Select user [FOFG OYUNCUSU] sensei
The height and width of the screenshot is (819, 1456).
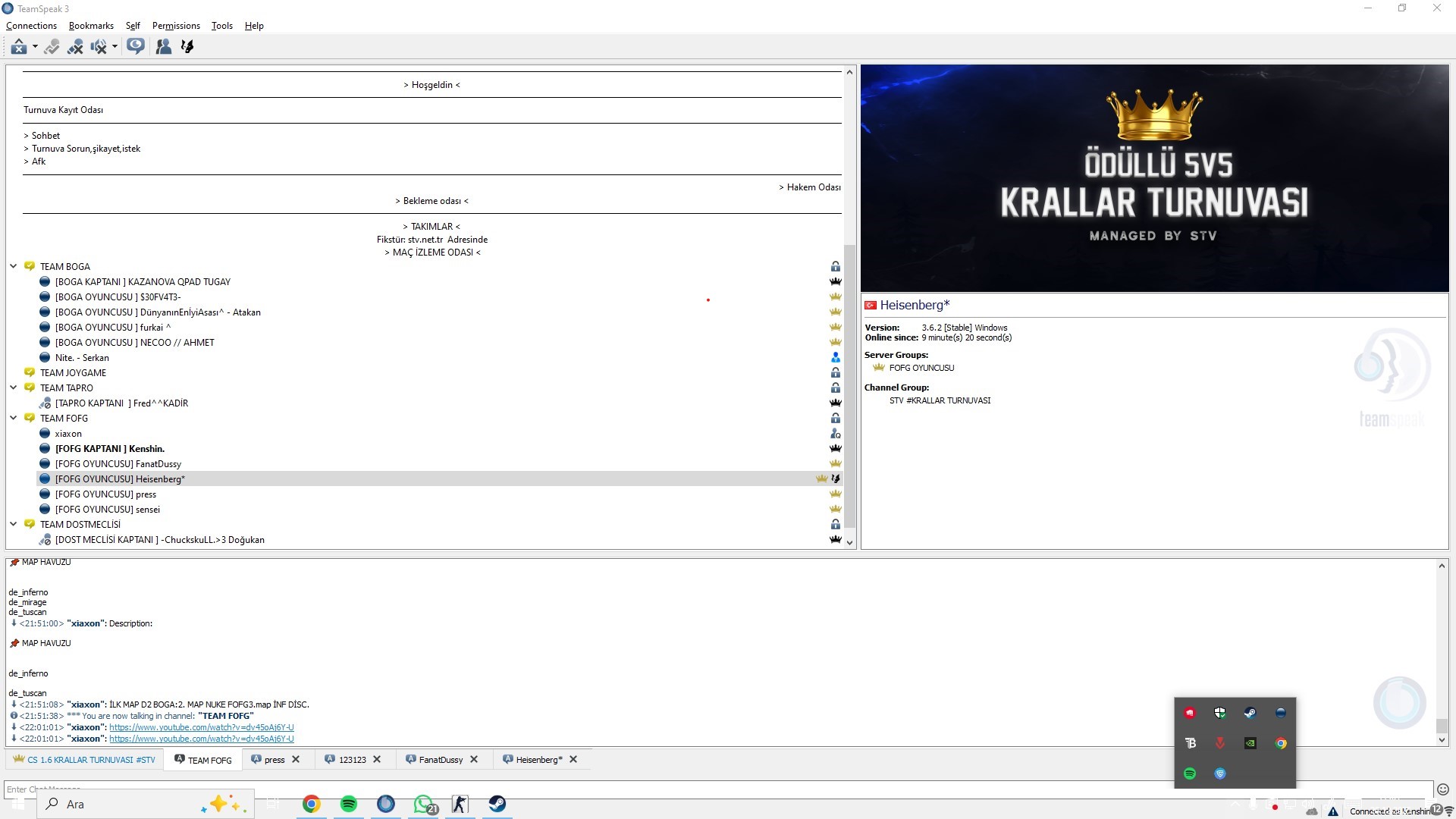click(108, 509)
